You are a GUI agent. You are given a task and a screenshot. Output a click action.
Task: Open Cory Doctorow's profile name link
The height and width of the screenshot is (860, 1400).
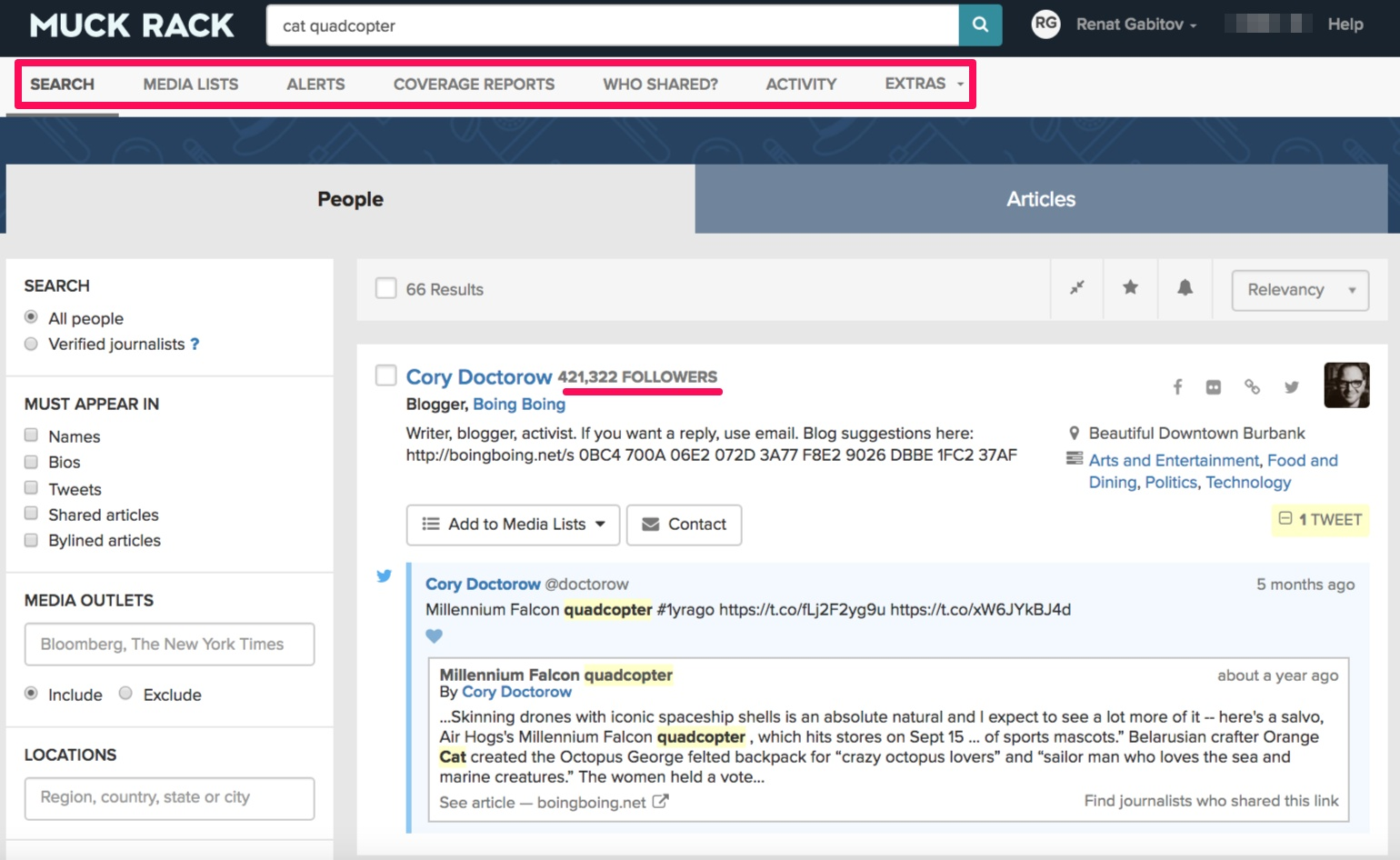478,376
